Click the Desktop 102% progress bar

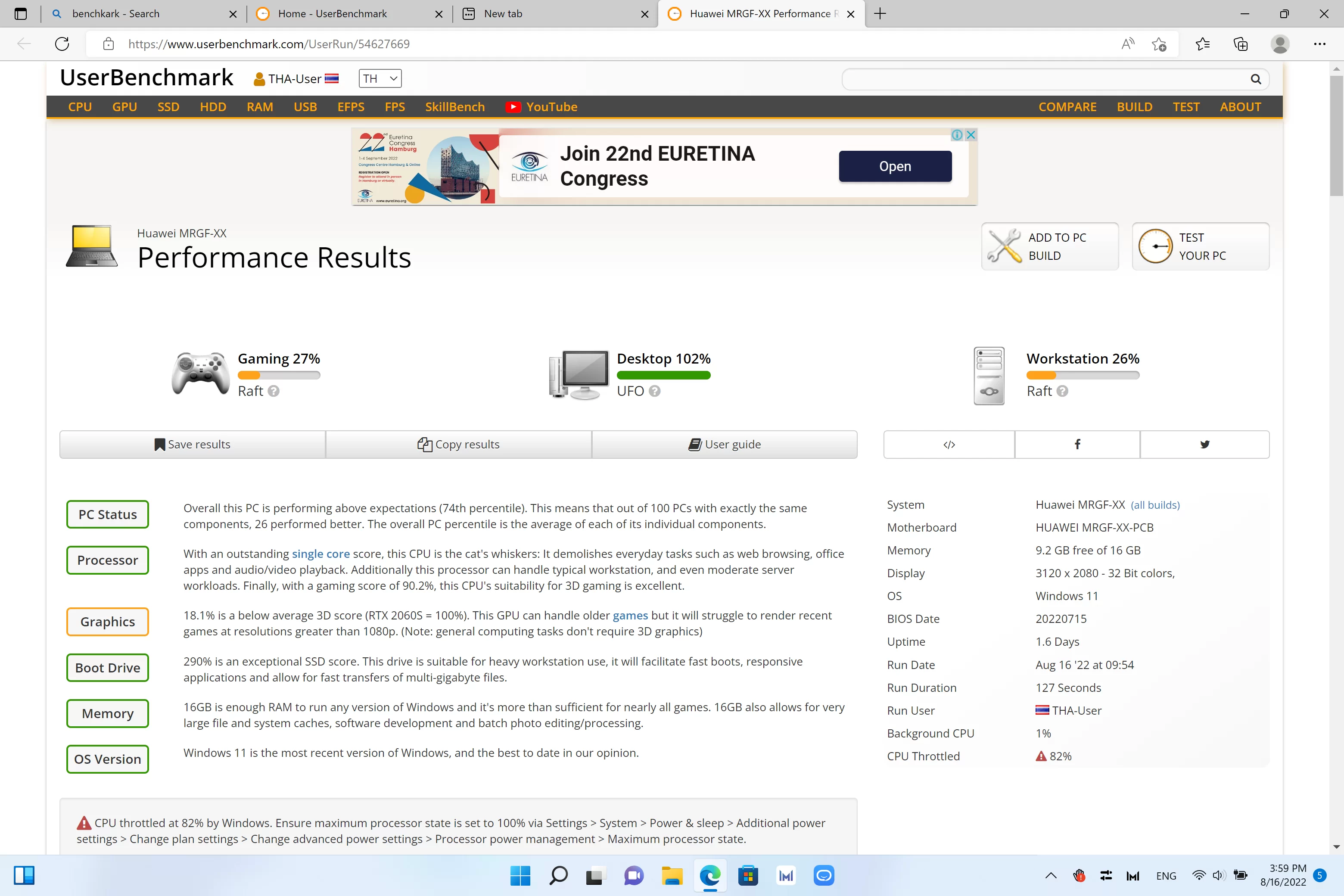coord(663,376)
